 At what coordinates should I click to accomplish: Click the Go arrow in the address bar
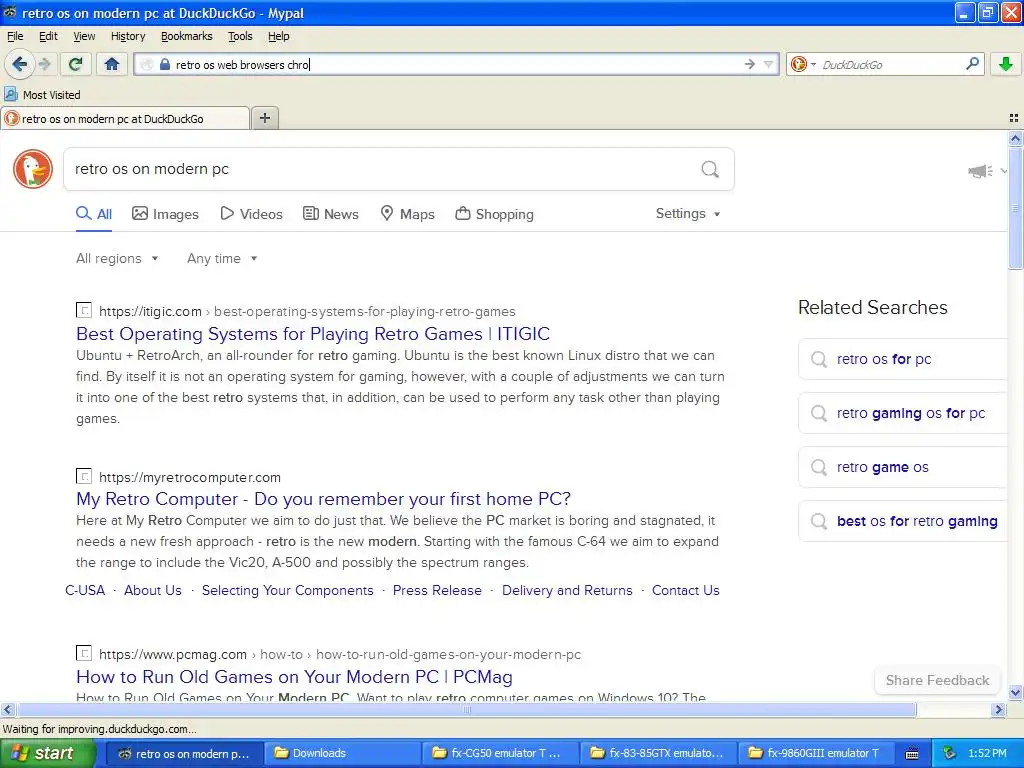750,64
